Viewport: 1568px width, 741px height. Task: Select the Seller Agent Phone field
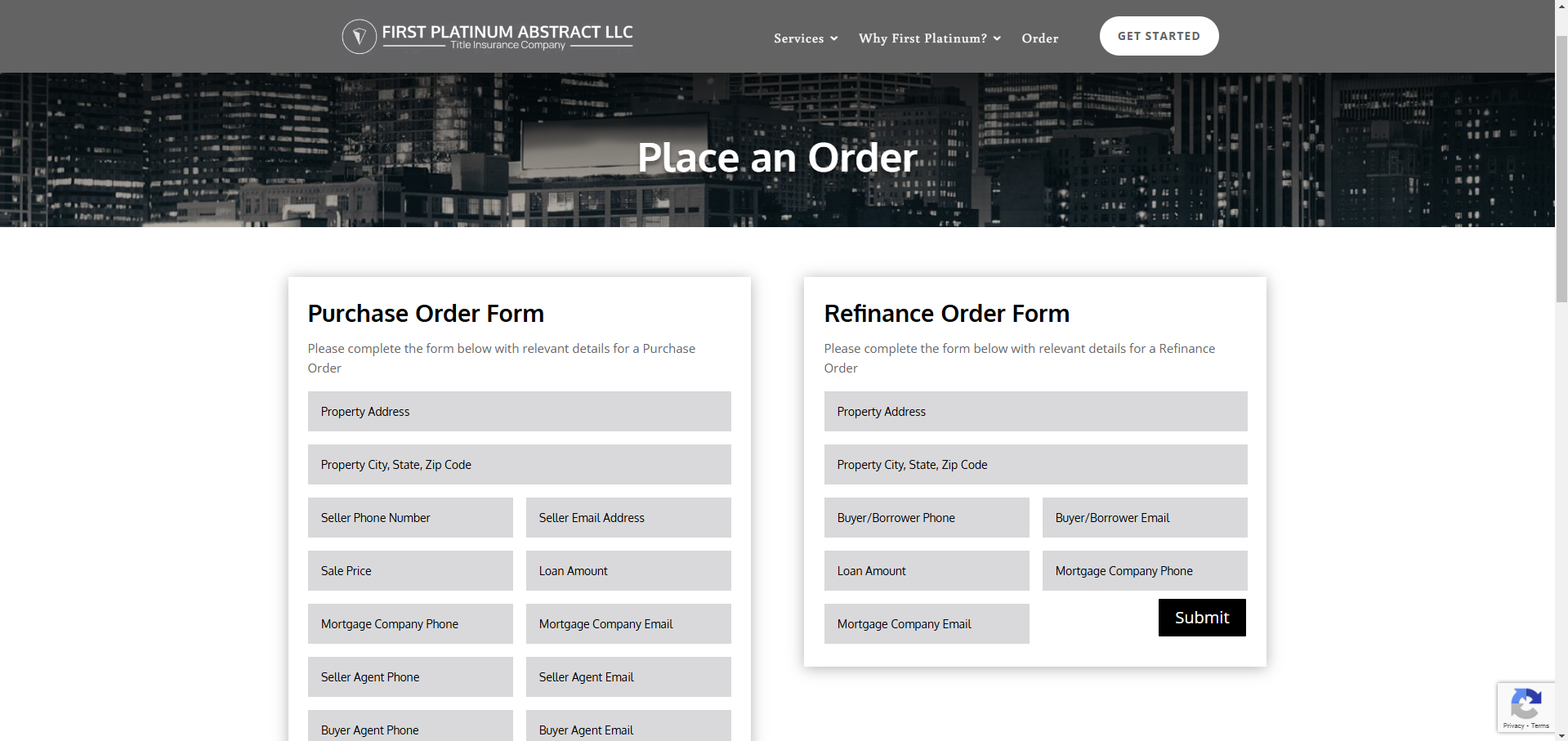click(x=410, y=677)
